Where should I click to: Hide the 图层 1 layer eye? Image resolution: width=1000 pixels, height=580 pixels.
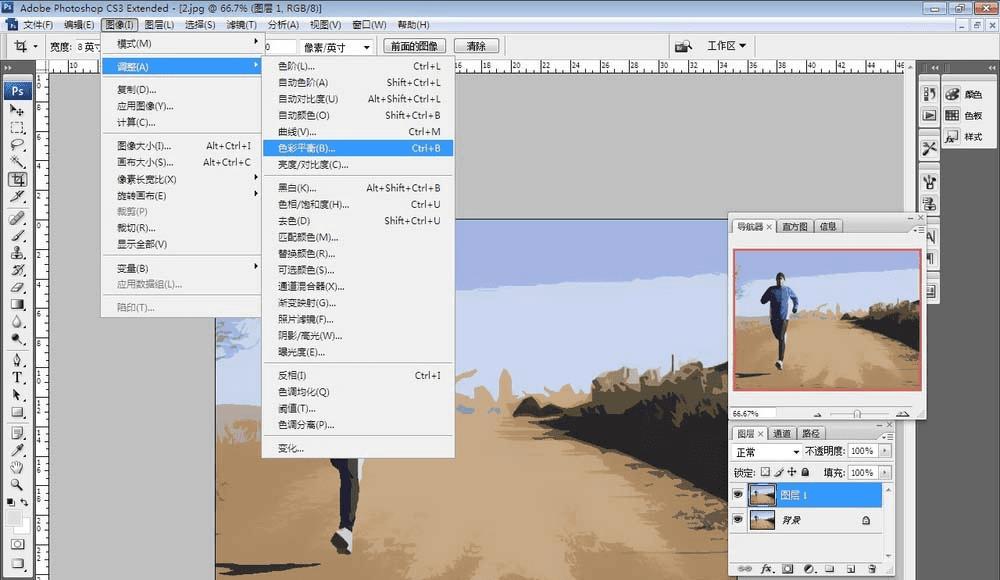tap(738, 495)
